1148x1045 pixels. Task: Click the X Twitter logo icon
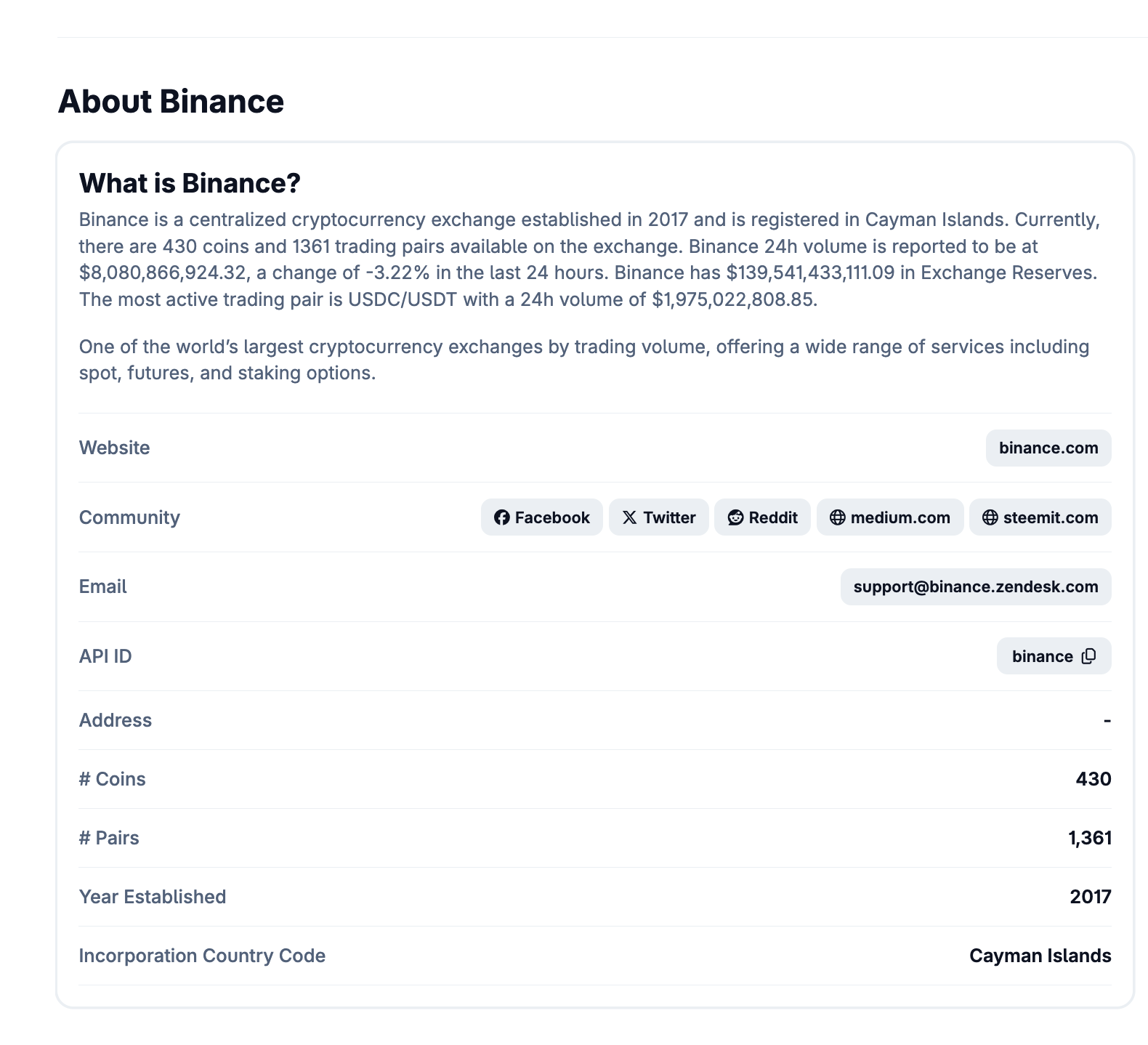(630, 517)
